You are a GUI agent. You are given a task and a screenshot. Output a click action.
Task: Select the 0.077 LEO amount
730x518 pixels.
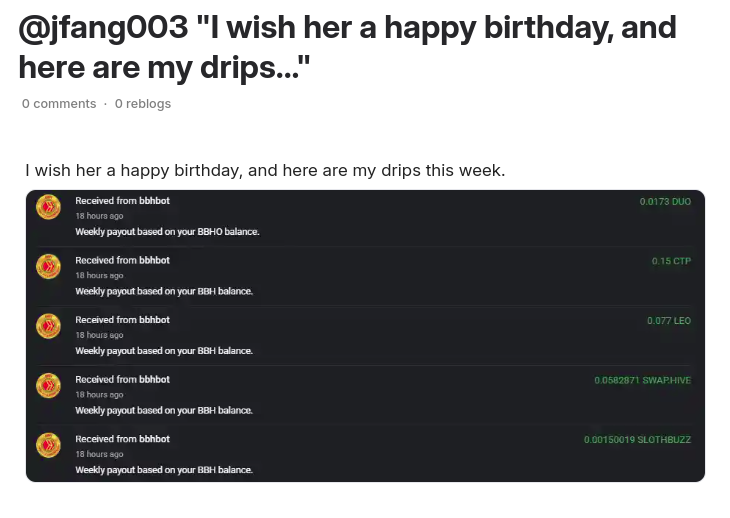pyautogui.click(x=669, y=321)
